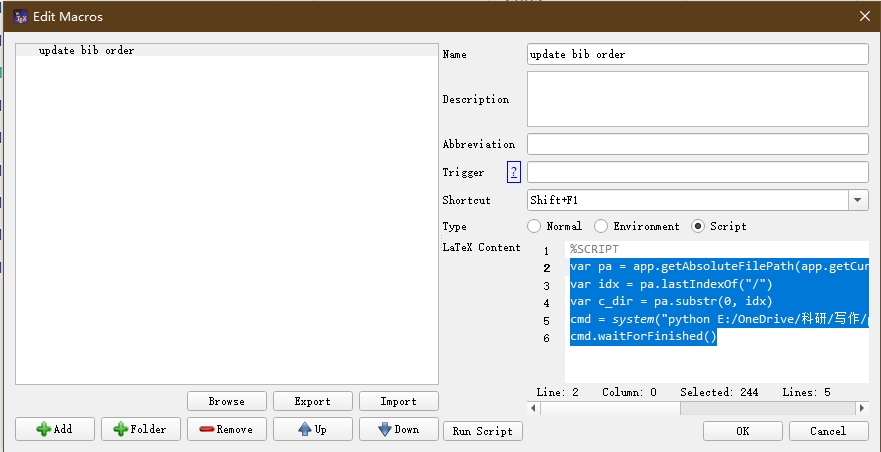Move the macro Down

pos(398,429)
